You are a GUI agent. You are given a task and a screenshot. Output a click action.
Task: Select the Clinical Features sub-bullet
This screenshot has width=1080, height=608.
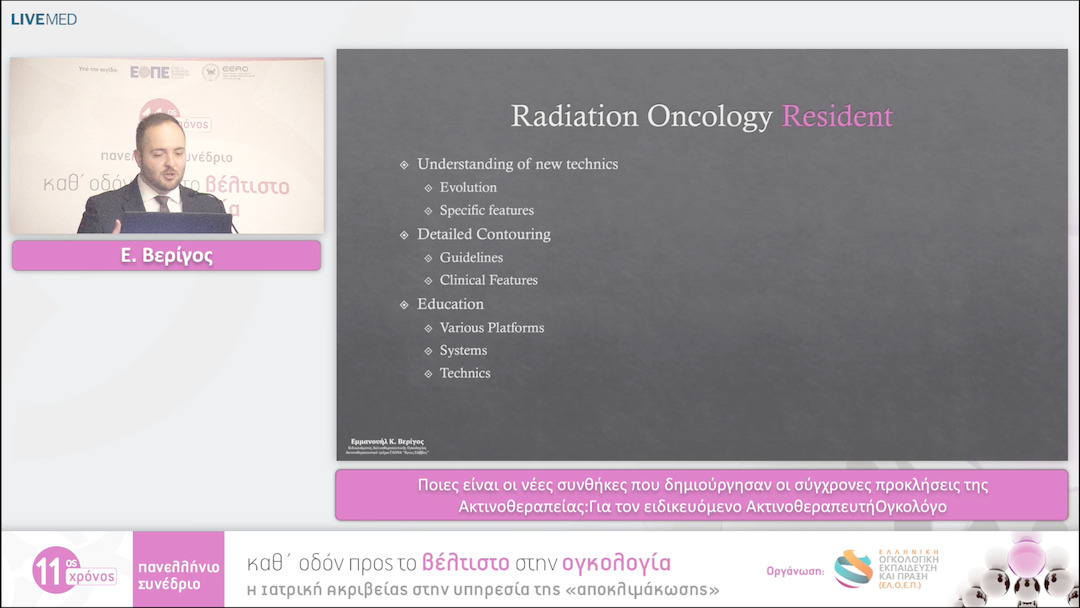tap(488, 280)
